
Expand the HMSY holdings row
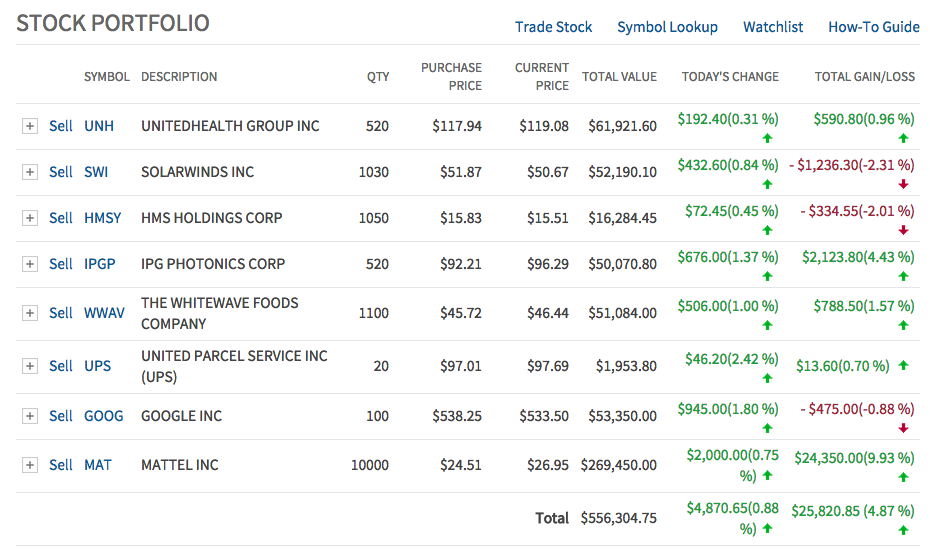(x=30, y=218)
